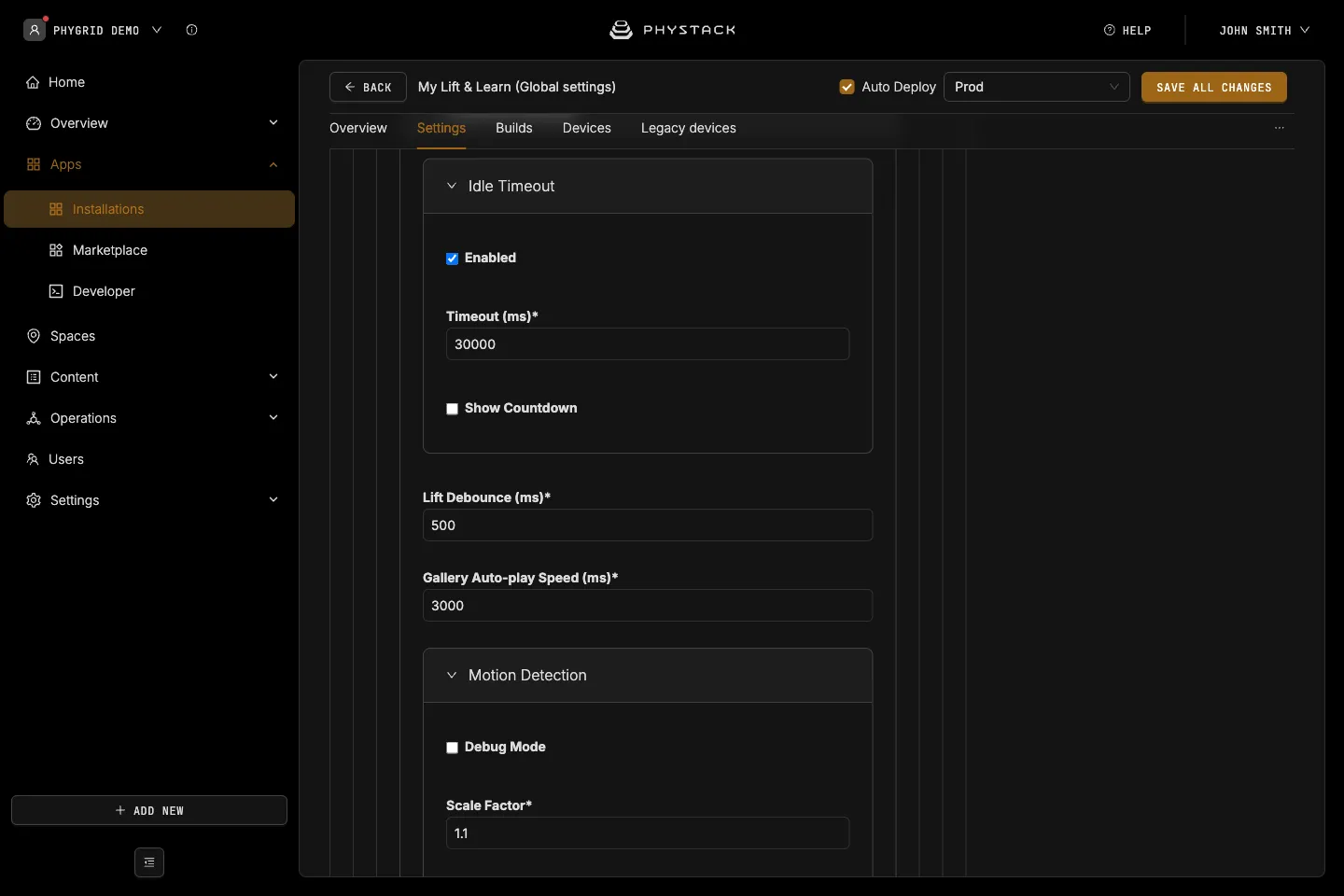Switch to the Builds tab
Image resolution: width=1344 pixels, height=896 pixels.
coord(514,128)
